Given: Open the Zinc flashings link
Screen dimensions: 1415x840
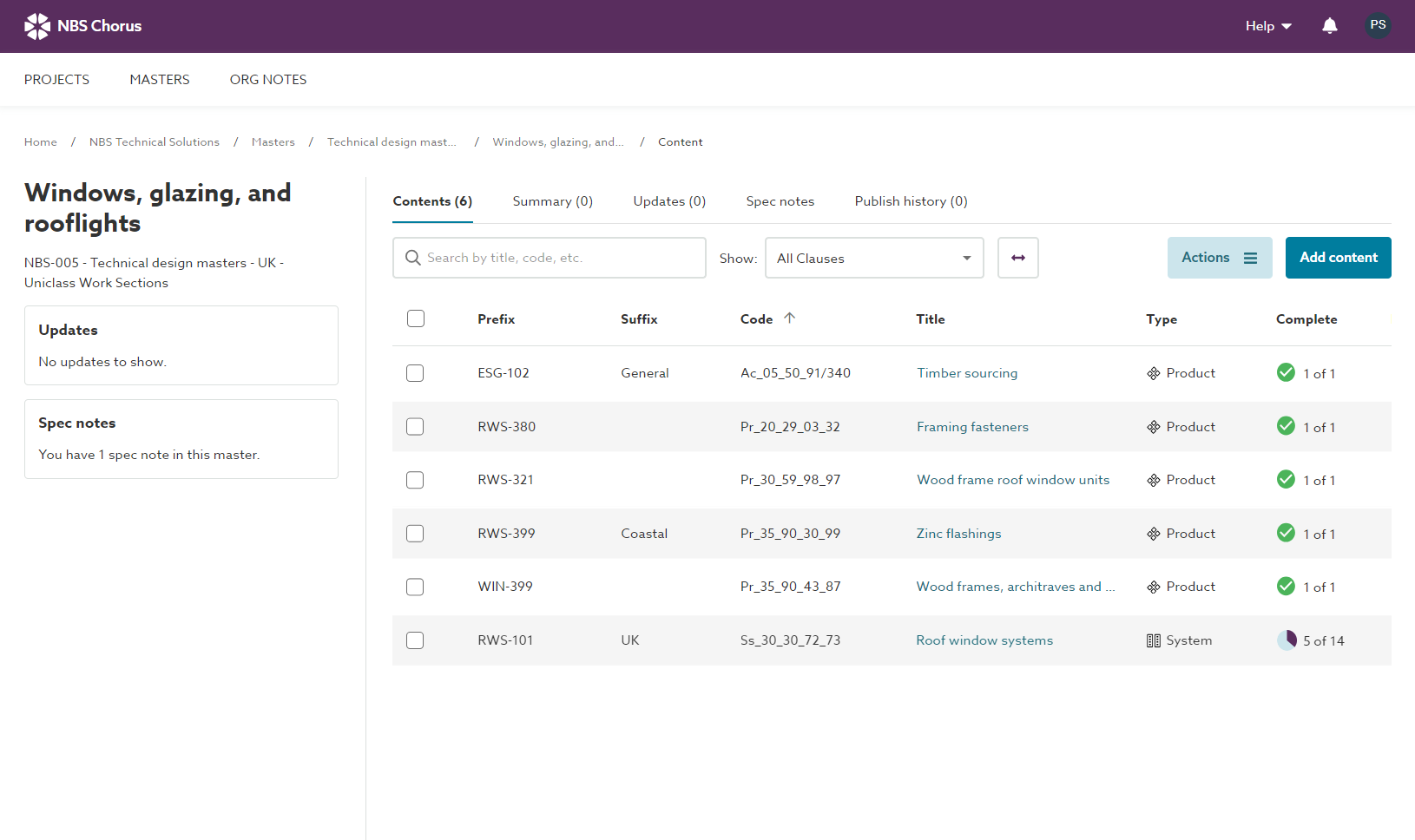Looking at the screenshot, I should click(x=958, y=534).
